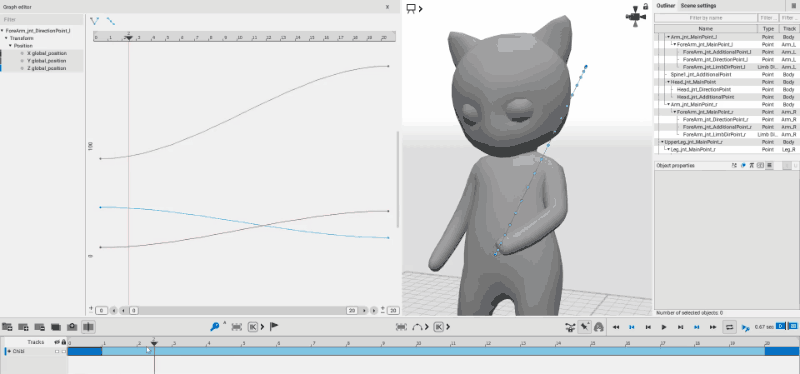
Task: Collapse the Transform node in graph editor
Action: pyautogui.click(x=7, y=38)
